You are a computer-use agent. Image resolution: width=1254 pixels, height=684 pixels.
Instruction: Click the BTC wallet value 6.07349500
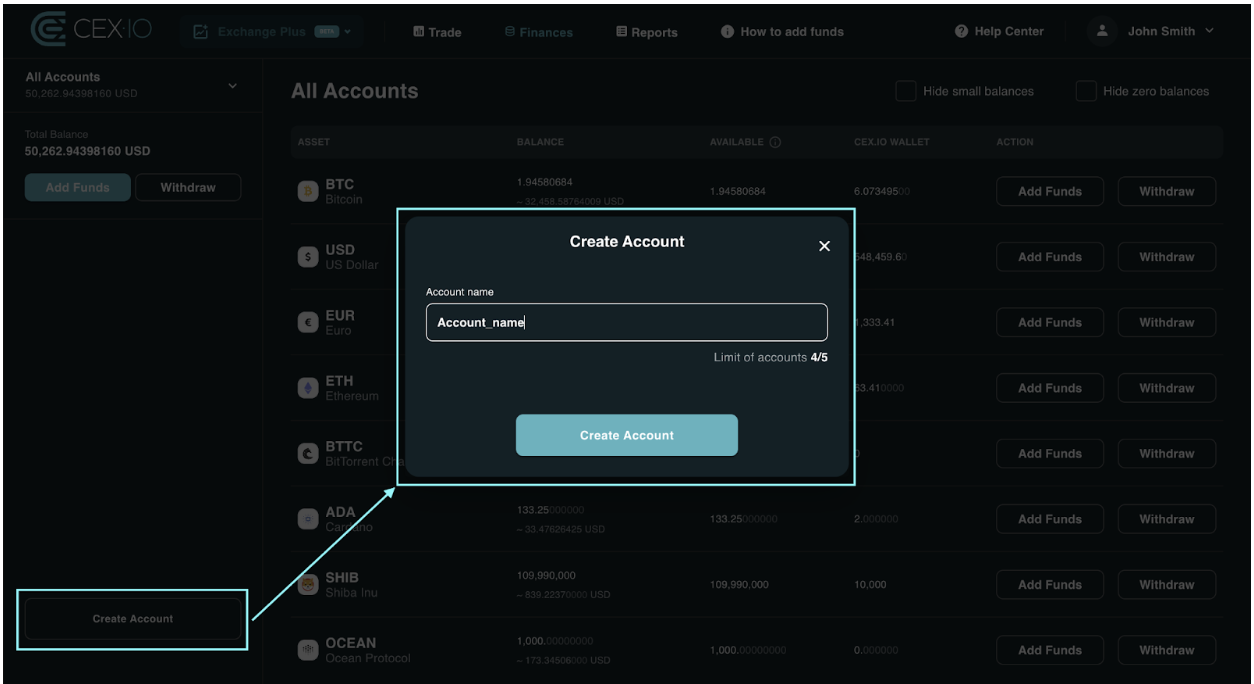(x=881, y=191)
